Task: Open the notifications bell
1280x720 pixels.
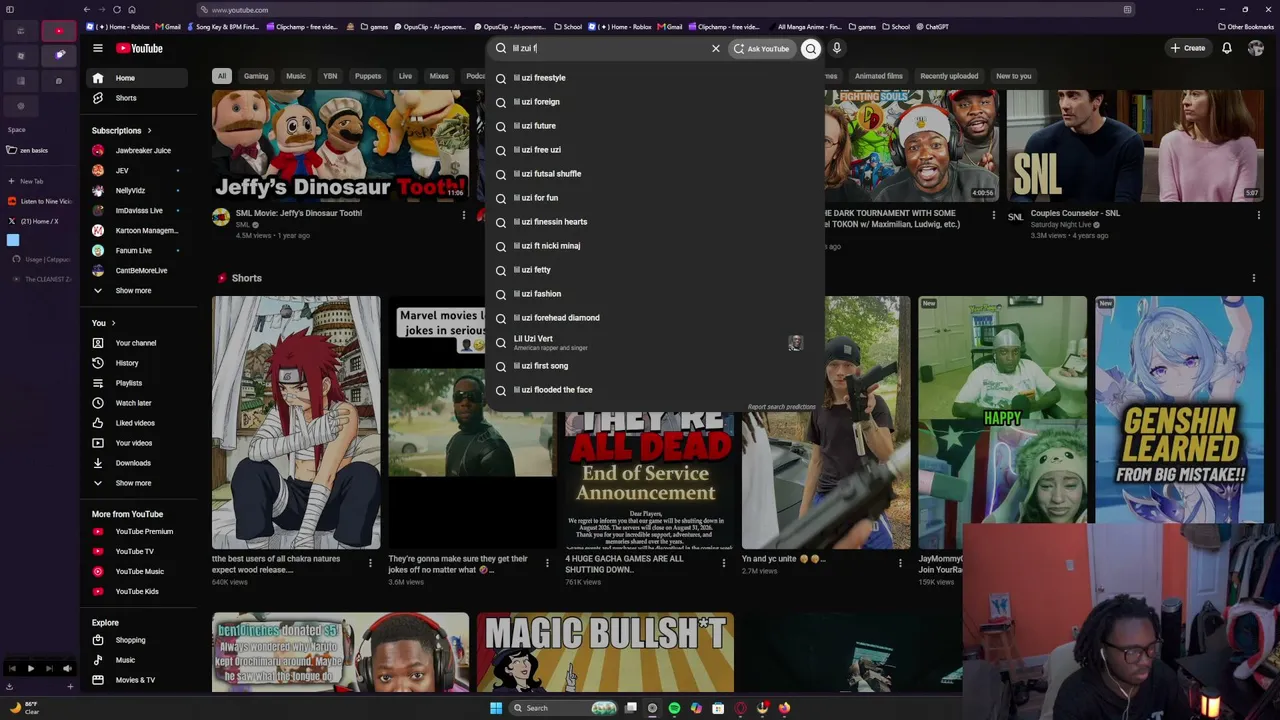Action: pyautogui.click(x=1227, y=48)
